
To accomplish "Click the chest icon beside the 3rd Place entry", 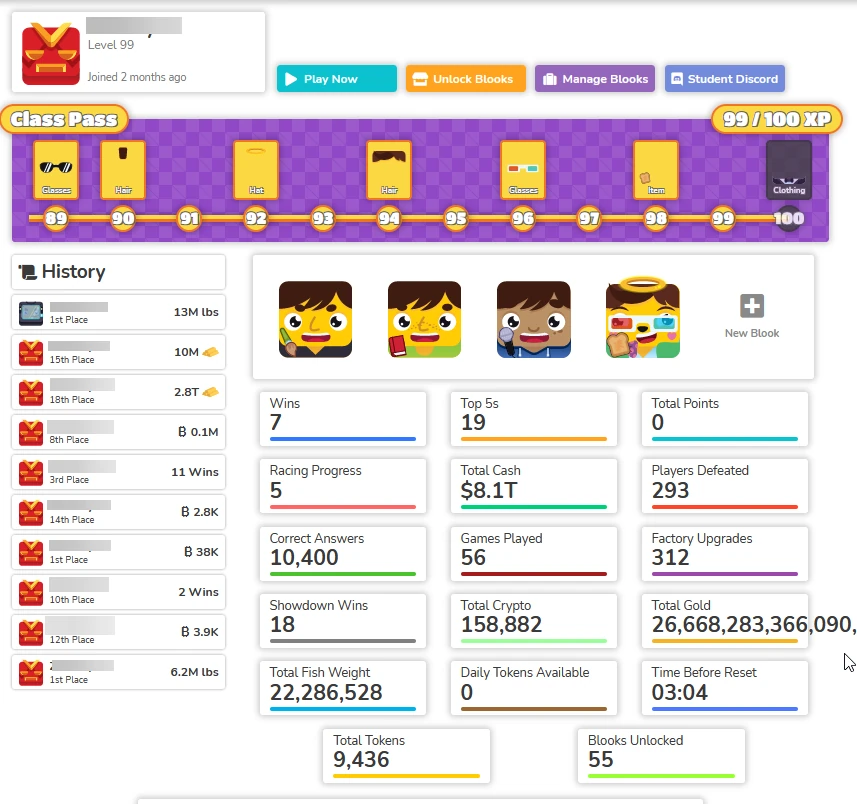I will [x=30, y=472].
